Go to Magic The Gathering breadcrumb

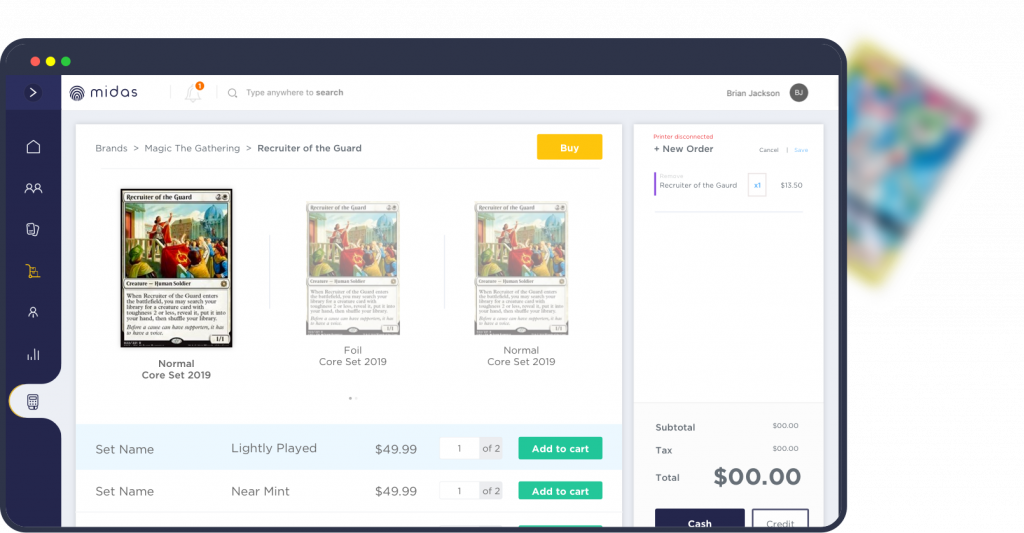click(192, 148)
